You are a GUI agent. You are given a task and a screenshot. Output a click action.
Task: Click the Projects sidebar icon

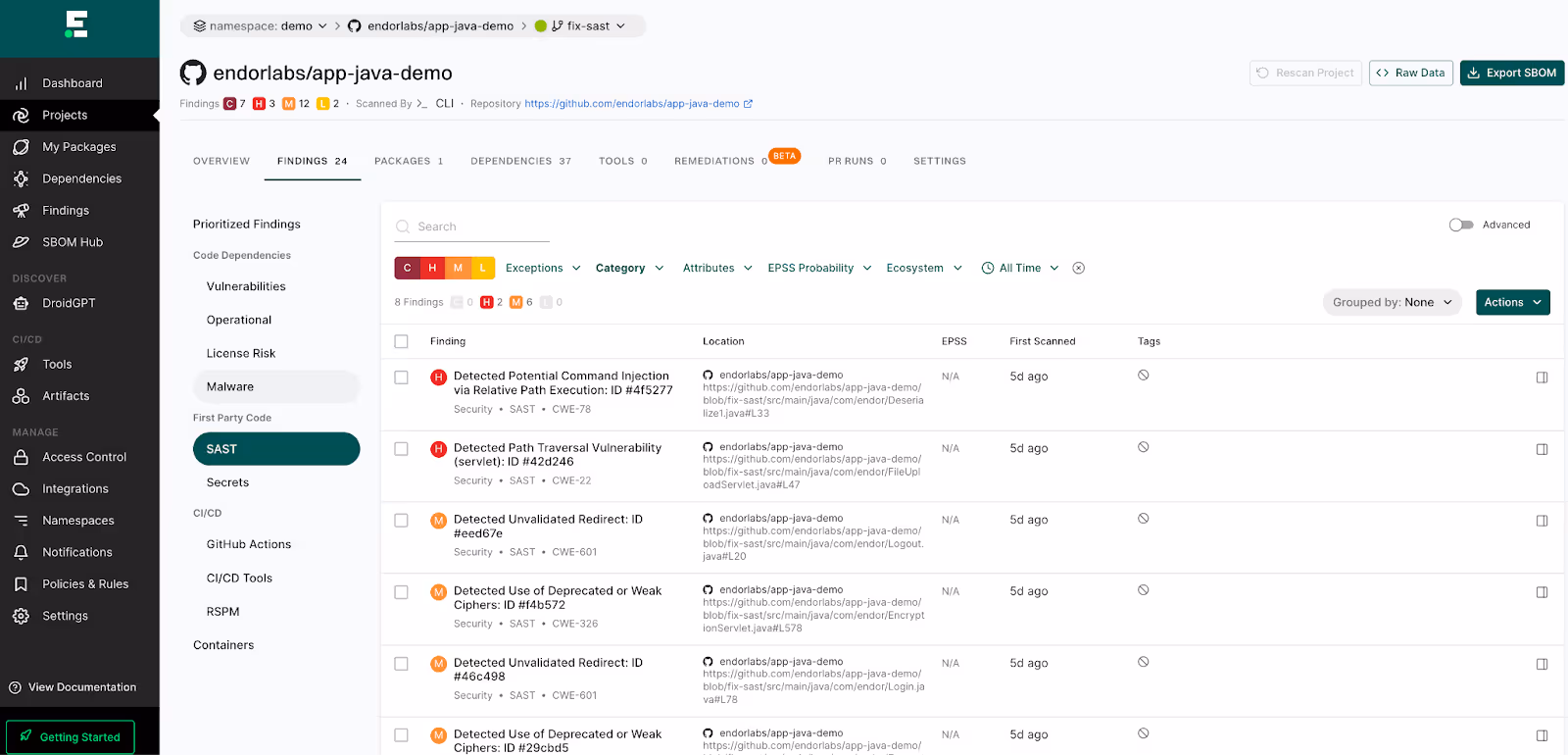coord(21,115)
